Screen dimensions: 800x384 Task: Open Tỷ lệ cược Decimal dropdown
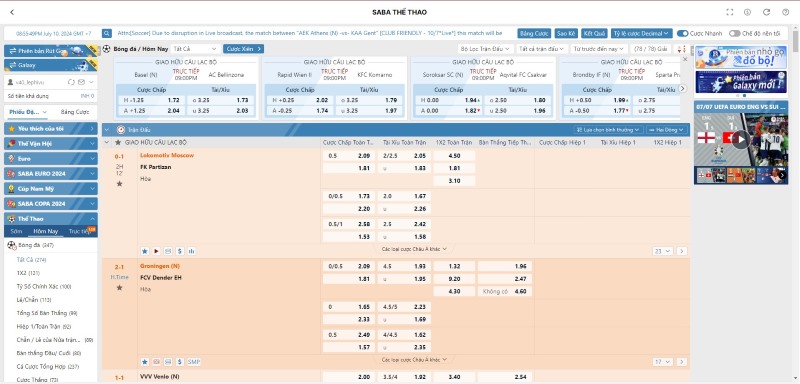point(642,33)
